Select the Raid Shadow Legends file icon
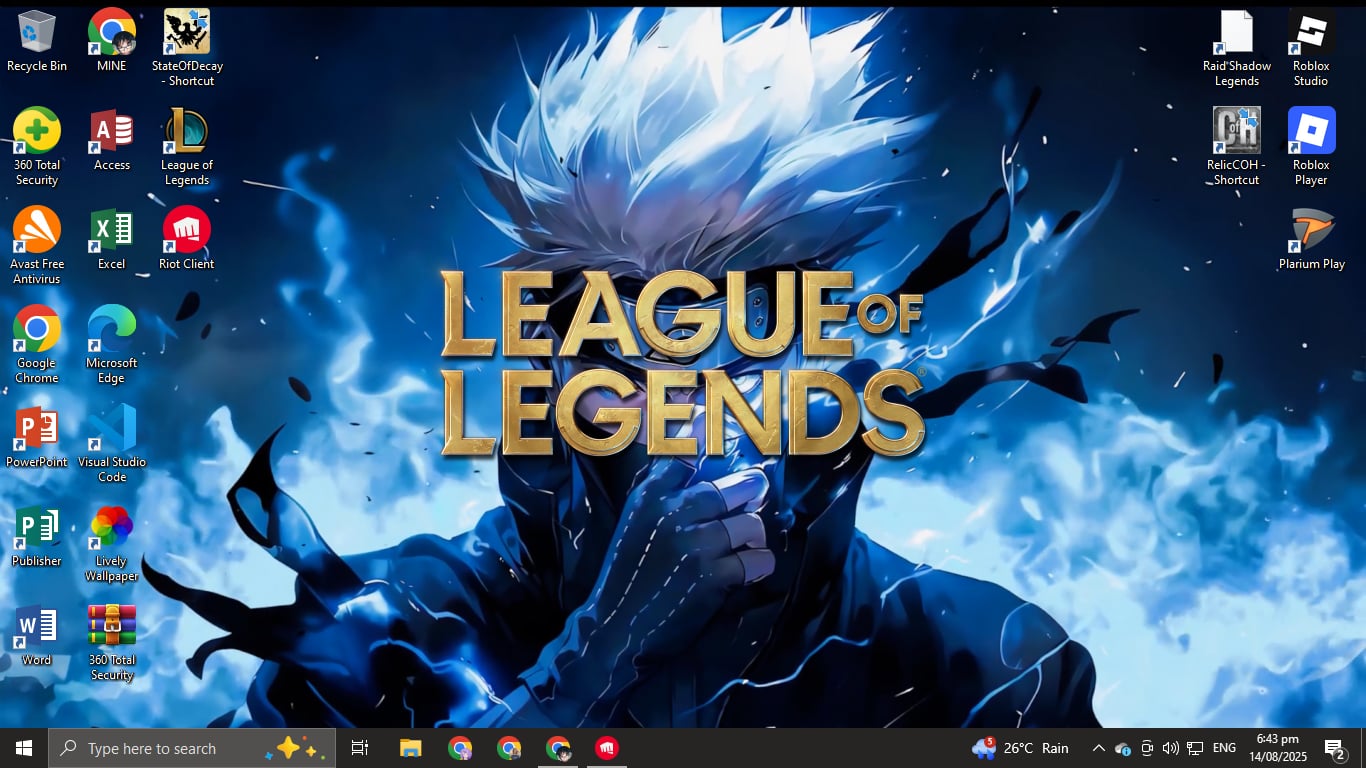This screenshot has width=1366, height=768. (x=1237, y=48)
